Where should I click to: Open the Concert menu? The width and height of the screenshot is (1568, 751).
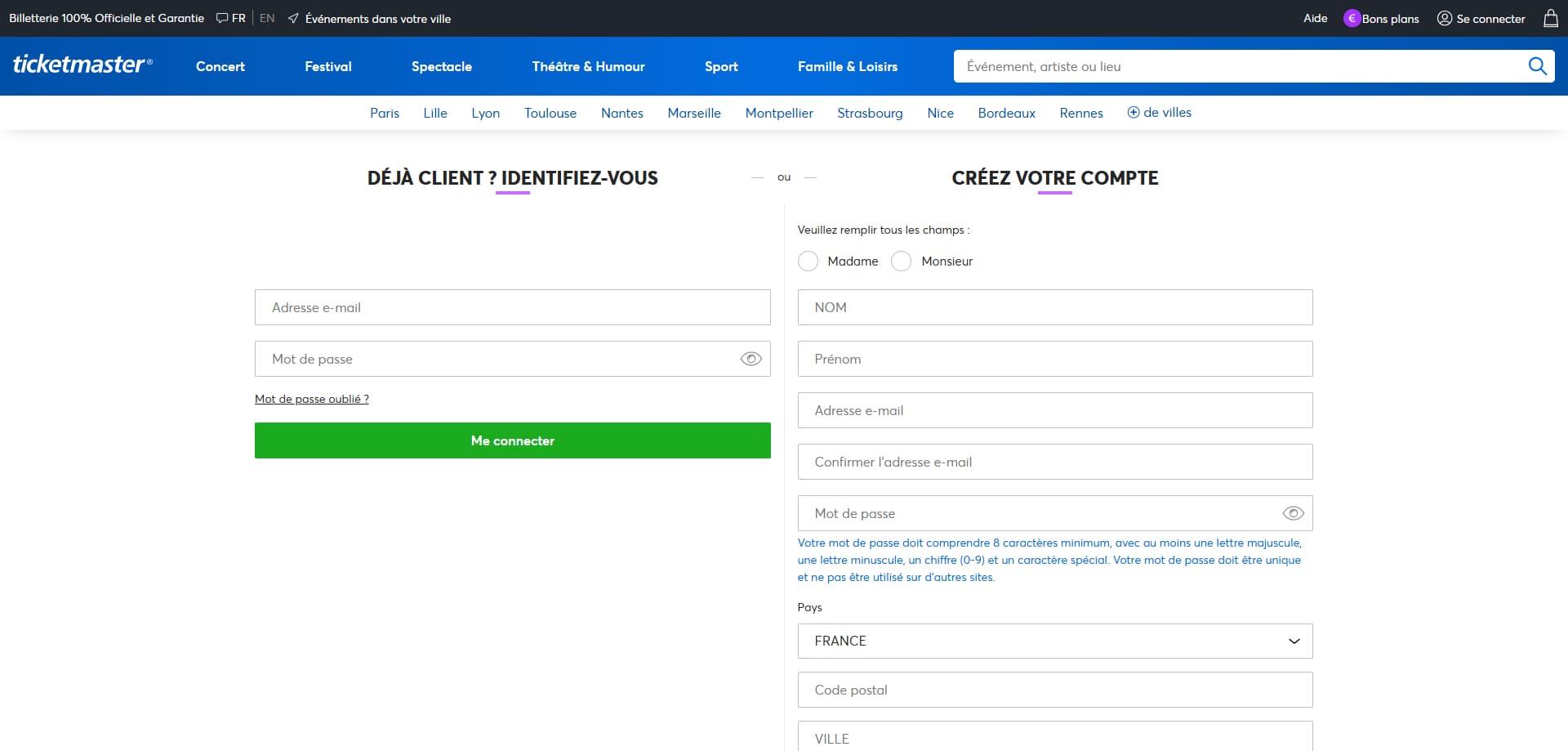[x=220, y=66]
